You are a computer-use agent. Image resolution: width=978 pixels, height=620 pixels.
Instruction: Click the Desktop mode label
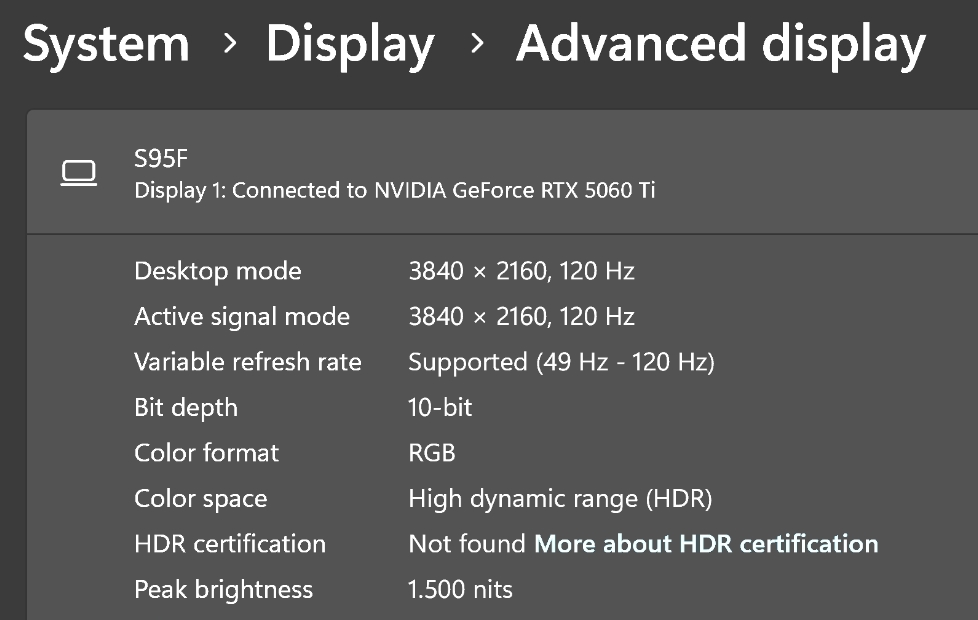click(217, 271)
